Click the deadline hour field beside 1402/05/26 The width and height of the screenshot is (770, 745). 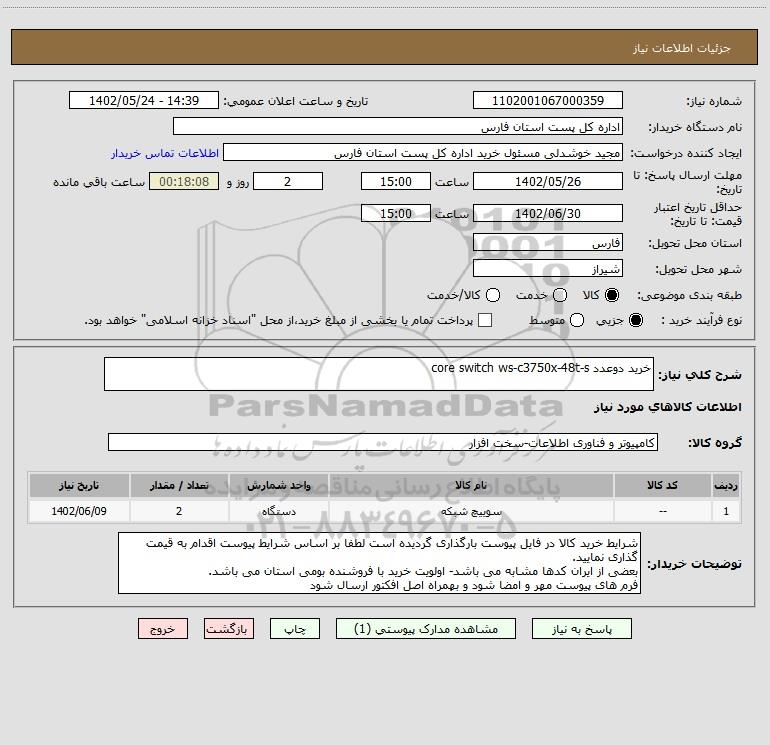coord(396,181)
